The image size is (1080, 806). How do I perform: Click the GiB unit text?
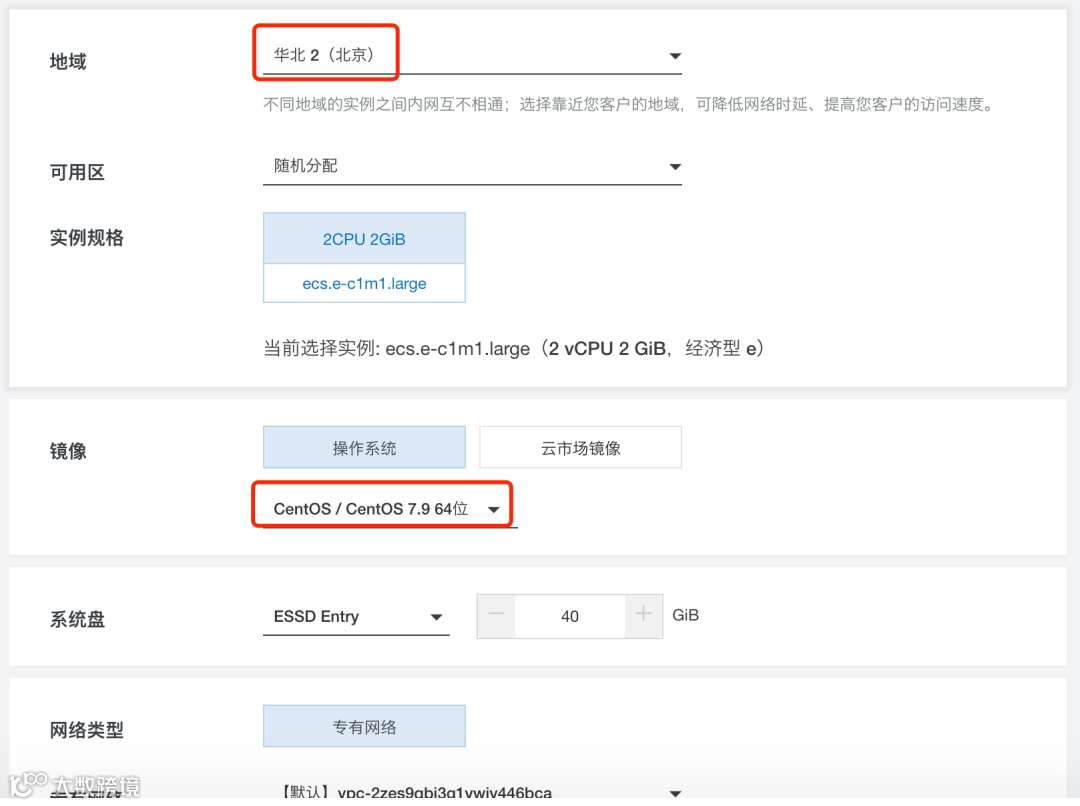[685, 615]
